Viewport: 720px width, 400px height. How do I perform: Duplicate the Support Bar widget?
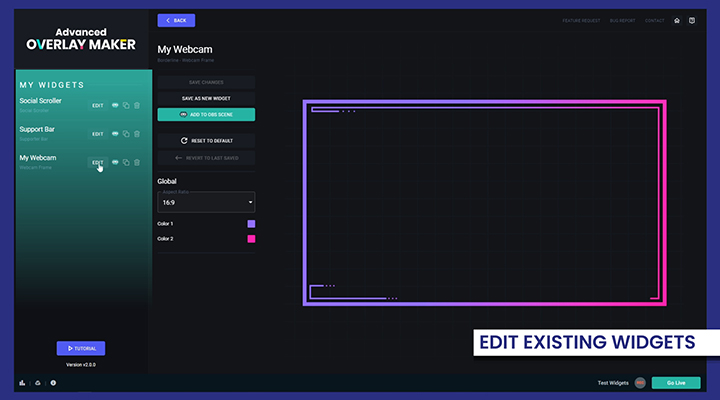(x=127, y=133)
